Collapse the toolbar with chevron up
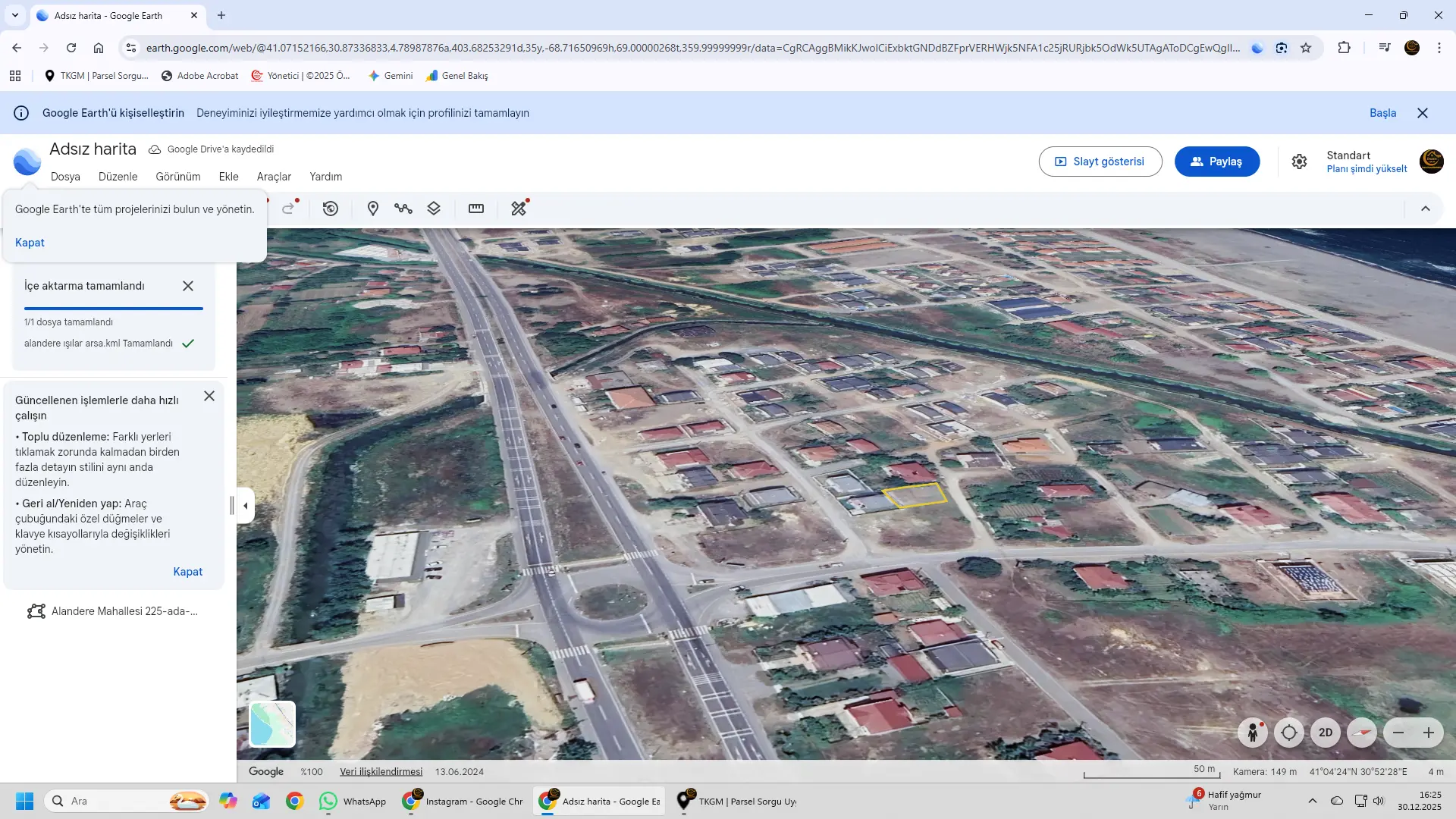This screenshot has width=1456, height=819. 1426,209
